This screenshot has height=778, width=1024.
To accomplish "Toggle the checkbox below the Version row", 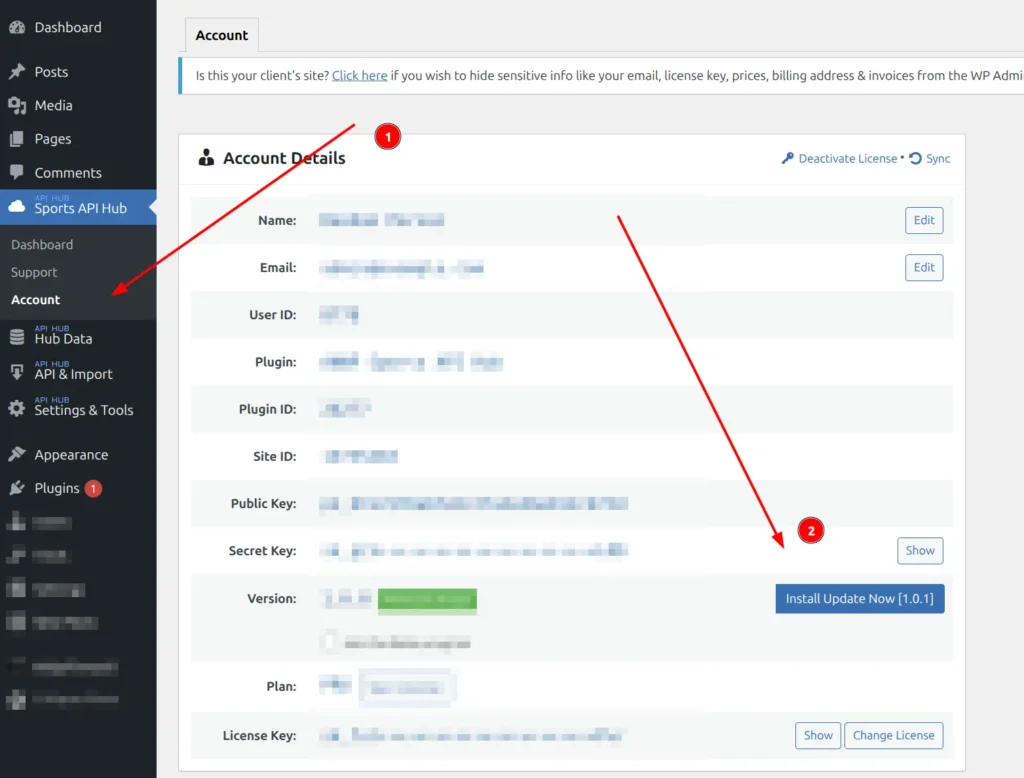I will point(330,641).
